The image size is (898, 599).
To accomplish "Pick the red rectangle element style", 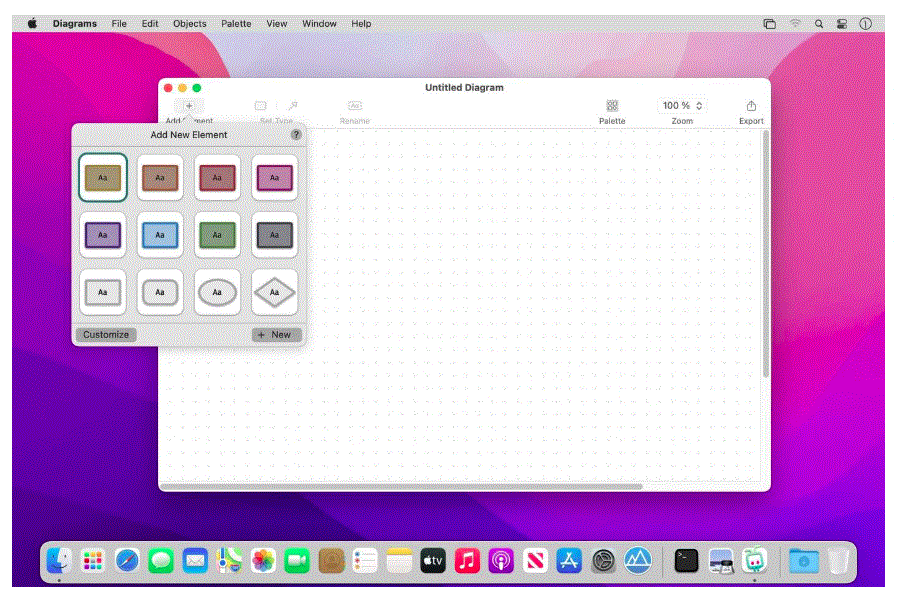I will (x=217, y=178).
